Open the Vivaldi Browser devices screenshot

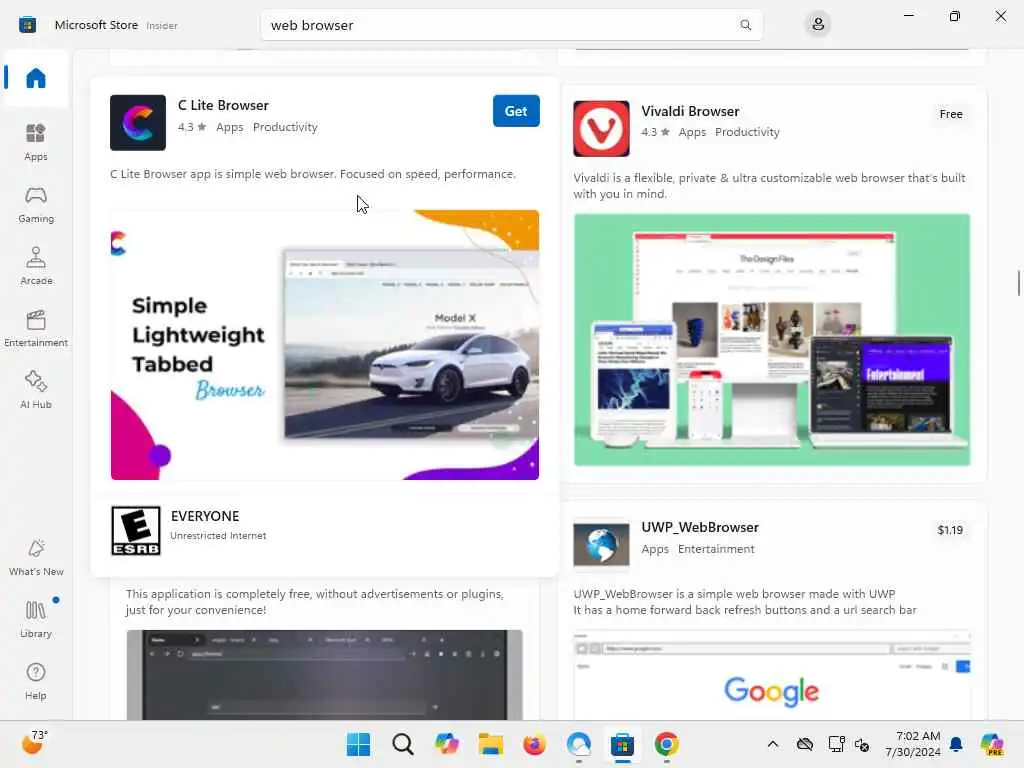[772, 340]
